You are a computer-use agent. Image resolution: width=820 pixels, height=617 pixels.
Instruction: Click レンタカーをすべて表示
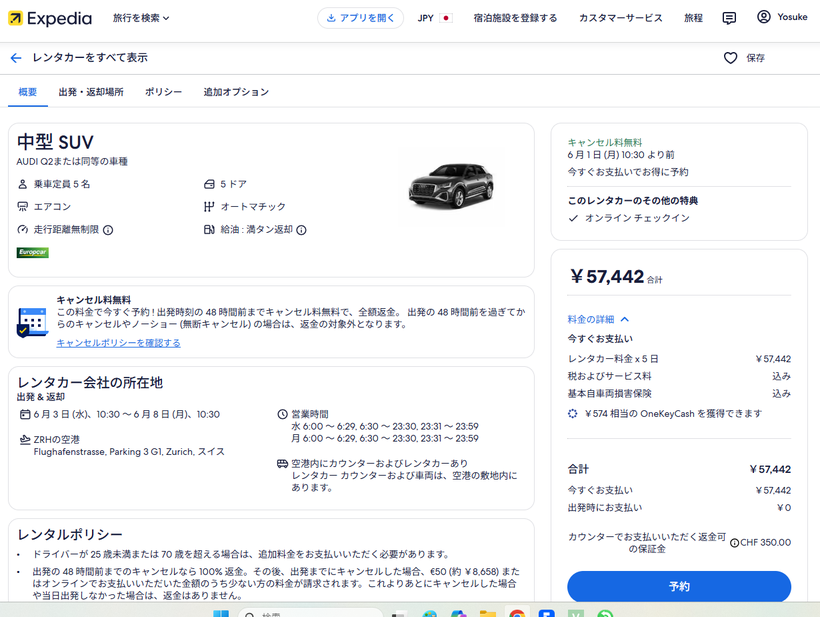(x=90, y=58)
